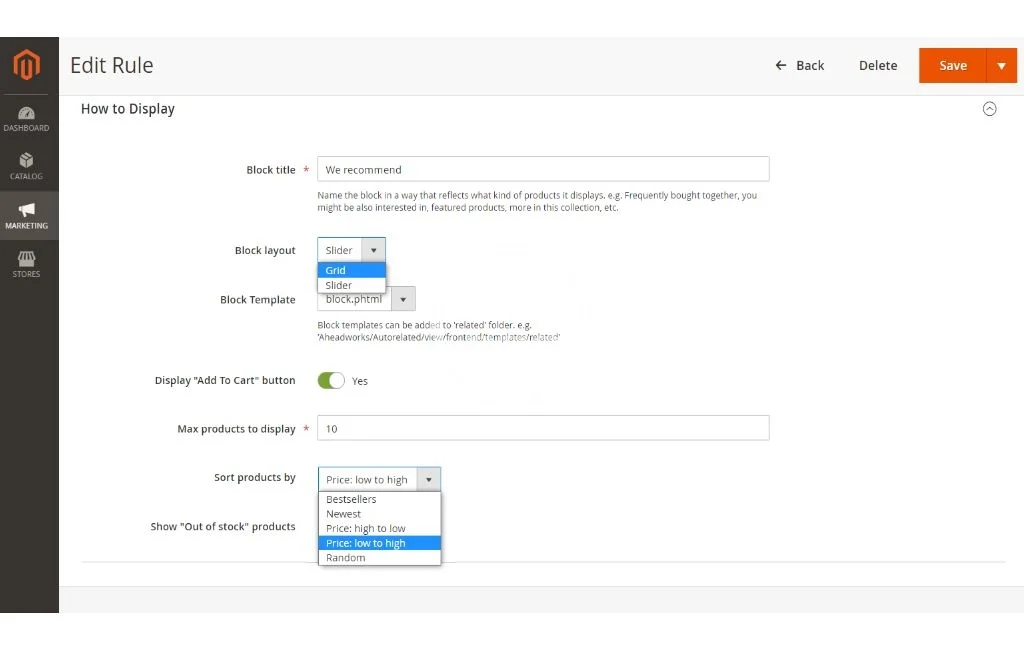The image size is (1024, 650).
Task: Click the Block title input field
Action: (543, 170)
